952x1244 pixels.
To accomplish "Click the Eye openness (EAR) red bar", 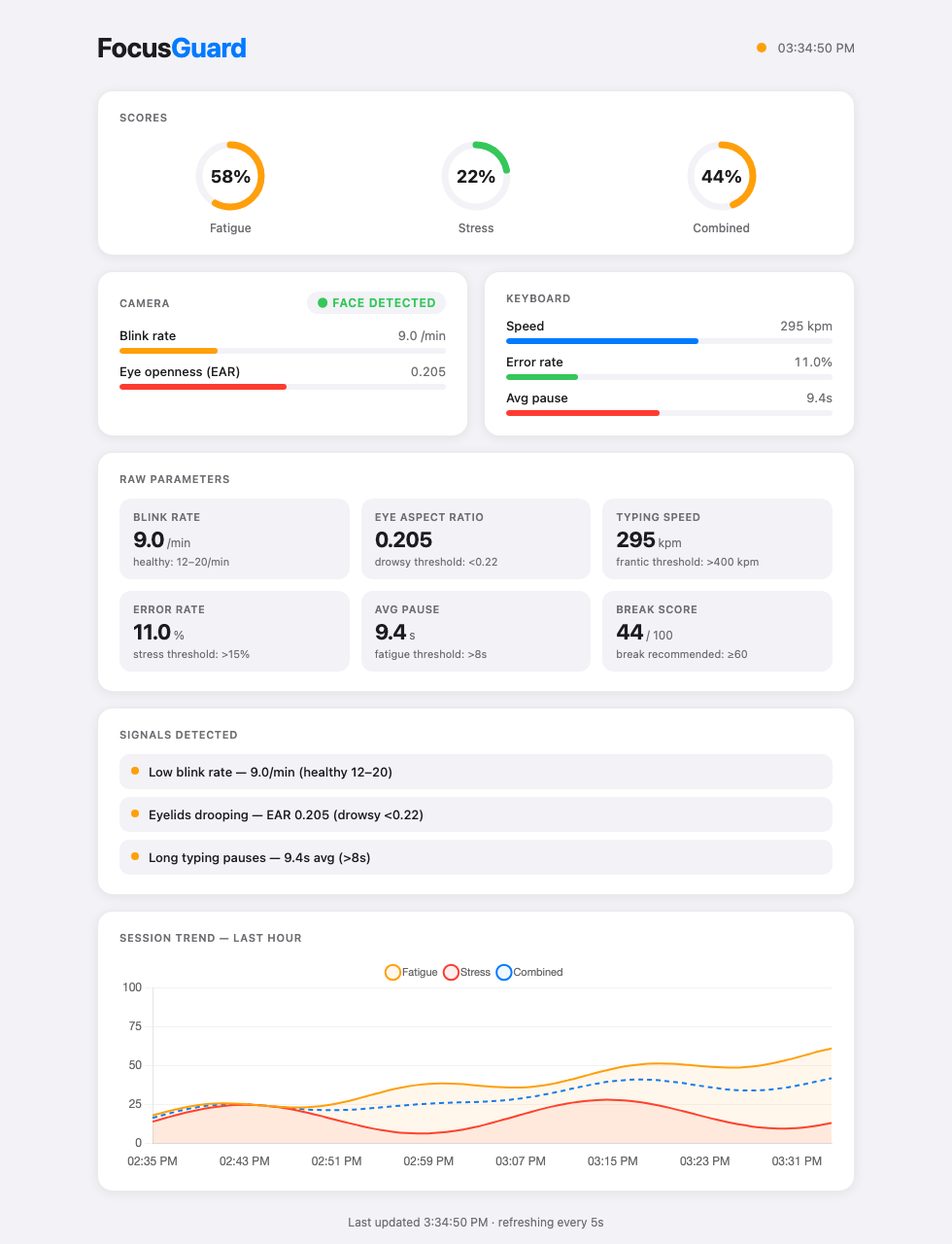I will click(203, 387).
